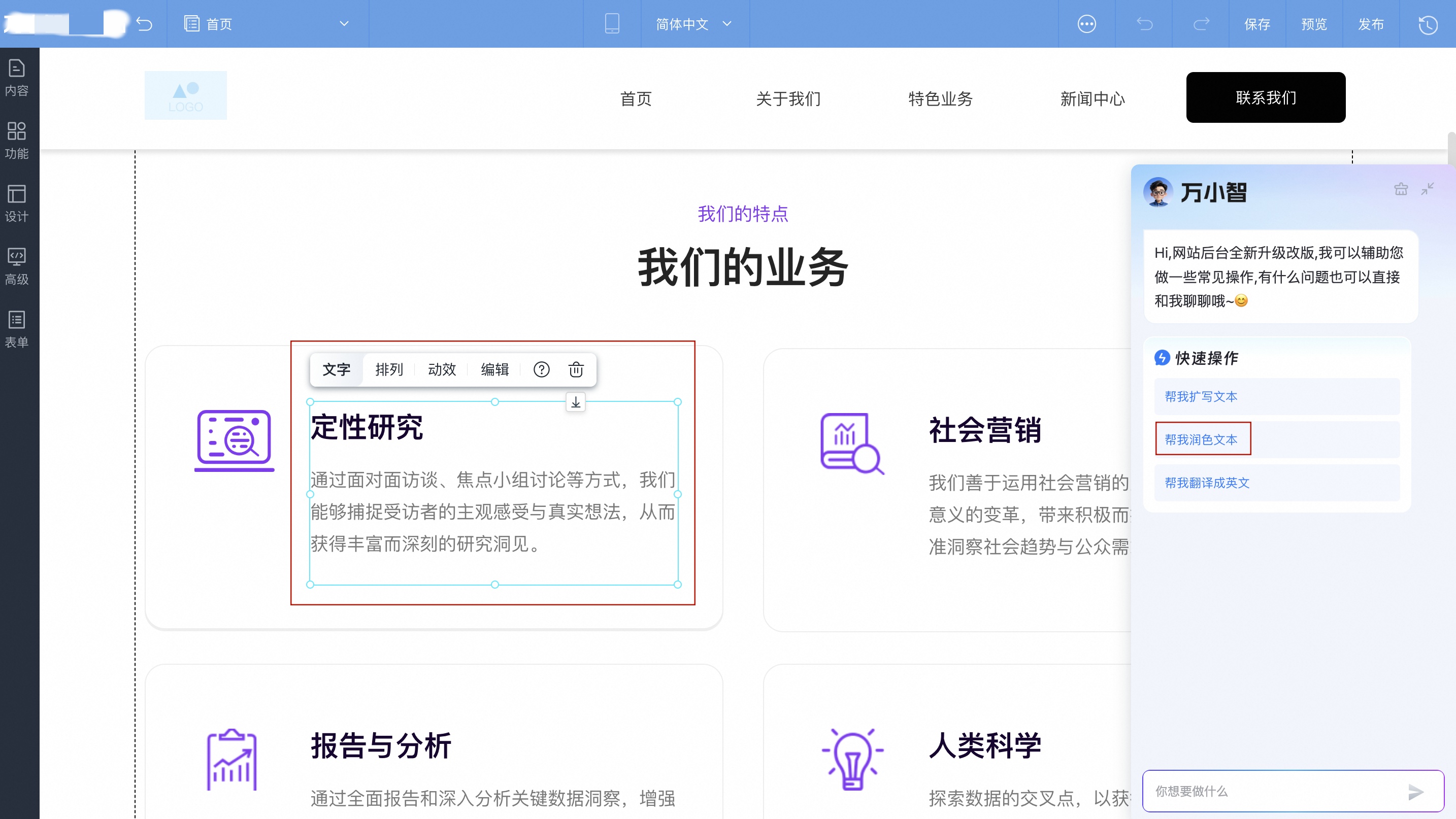Click 帮我翻译成英文 quick action
The height and width of the screenshot is (819, 1456).
click(x=1207, y=483)
